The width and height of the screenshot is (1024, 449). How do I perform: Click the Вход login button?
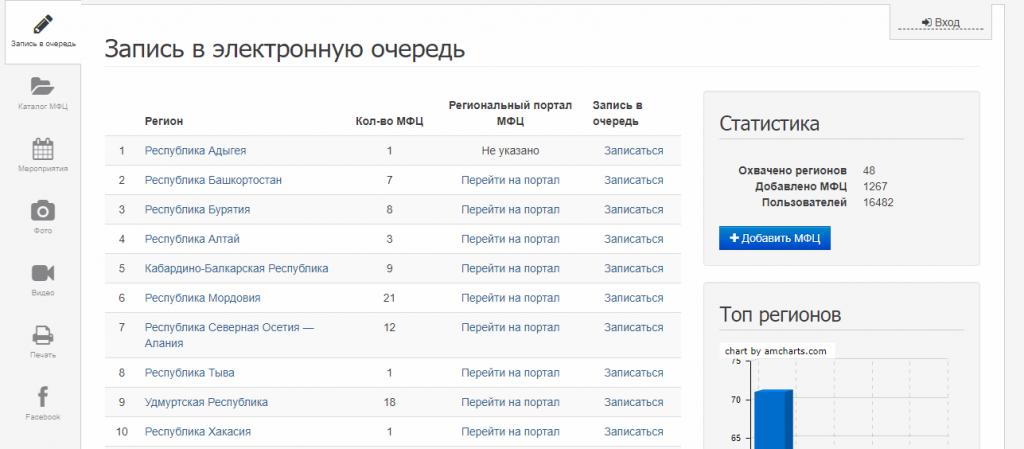[x=941, y=22]
